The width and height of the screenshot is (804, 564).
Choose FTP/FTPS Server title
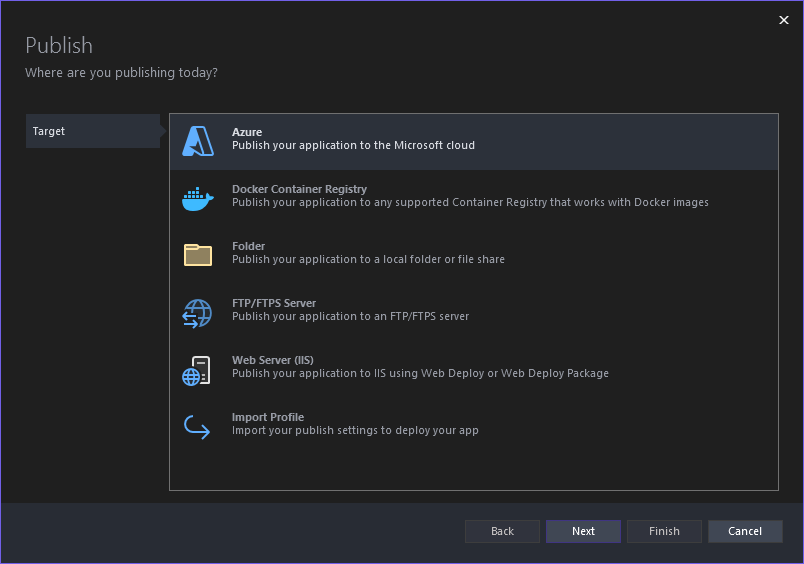(x=274, y=303)
